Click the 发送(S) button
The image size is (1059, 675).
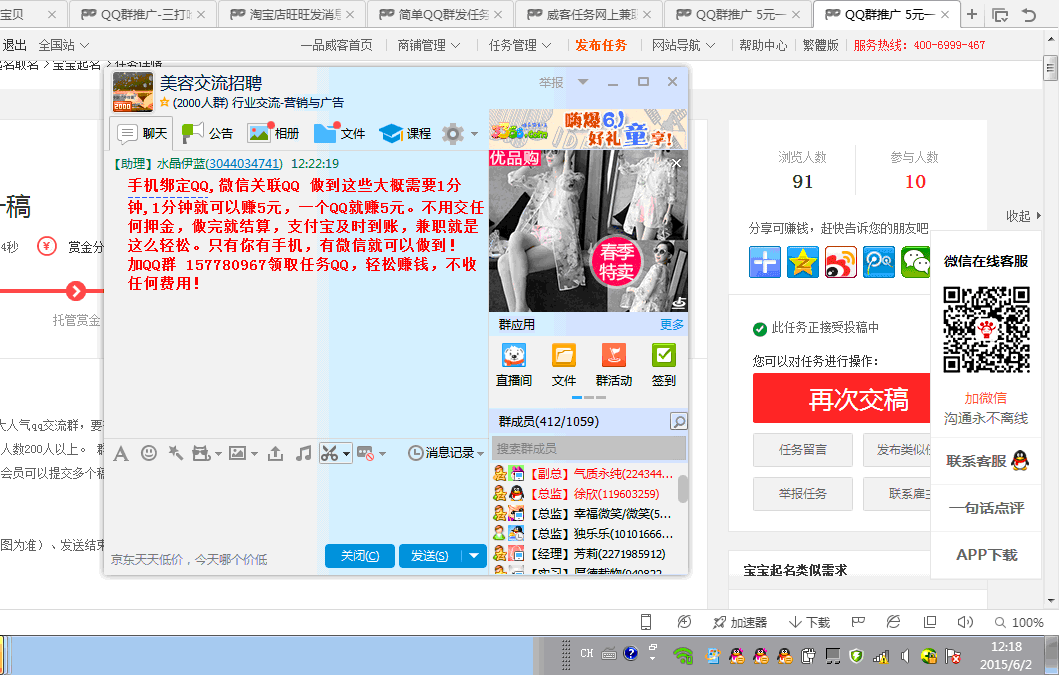(430, 556)
